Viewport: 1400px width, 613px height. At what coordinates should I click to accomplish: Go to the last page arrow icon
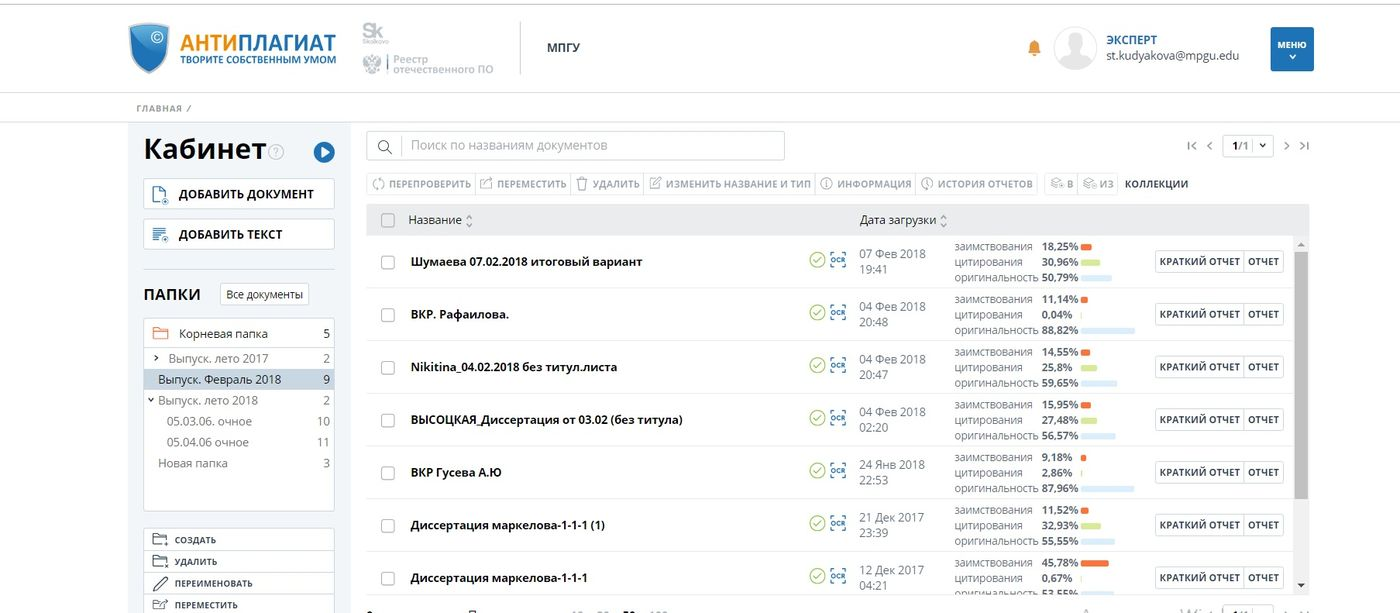coord(1304,146)
